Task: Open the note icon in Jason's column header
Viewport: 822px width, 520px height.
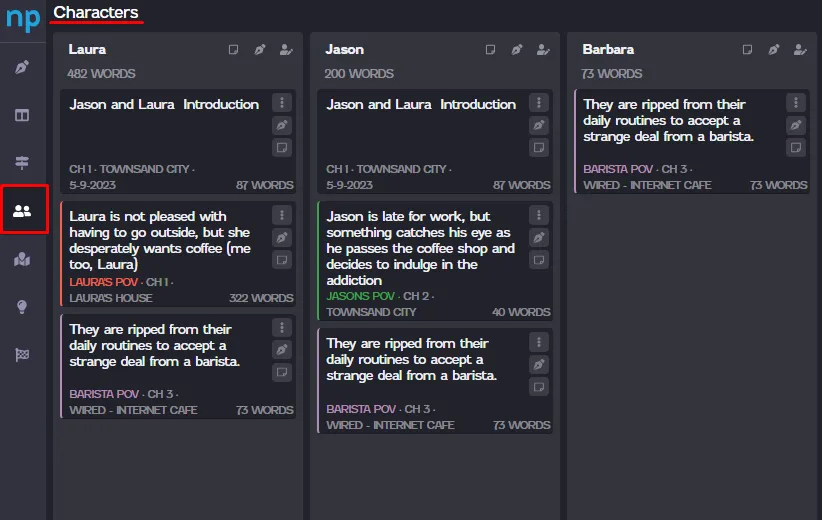Action: (x=490, y=50)
